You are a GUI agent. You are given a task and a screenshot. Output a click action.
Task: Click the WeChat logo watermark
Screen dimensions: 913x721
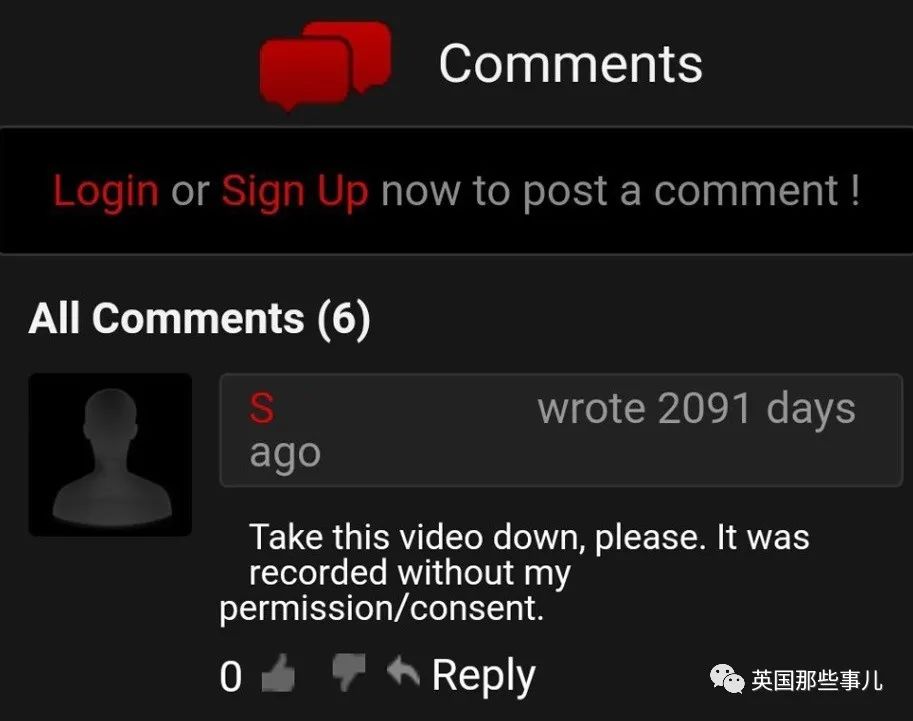[x=727, y=679]
